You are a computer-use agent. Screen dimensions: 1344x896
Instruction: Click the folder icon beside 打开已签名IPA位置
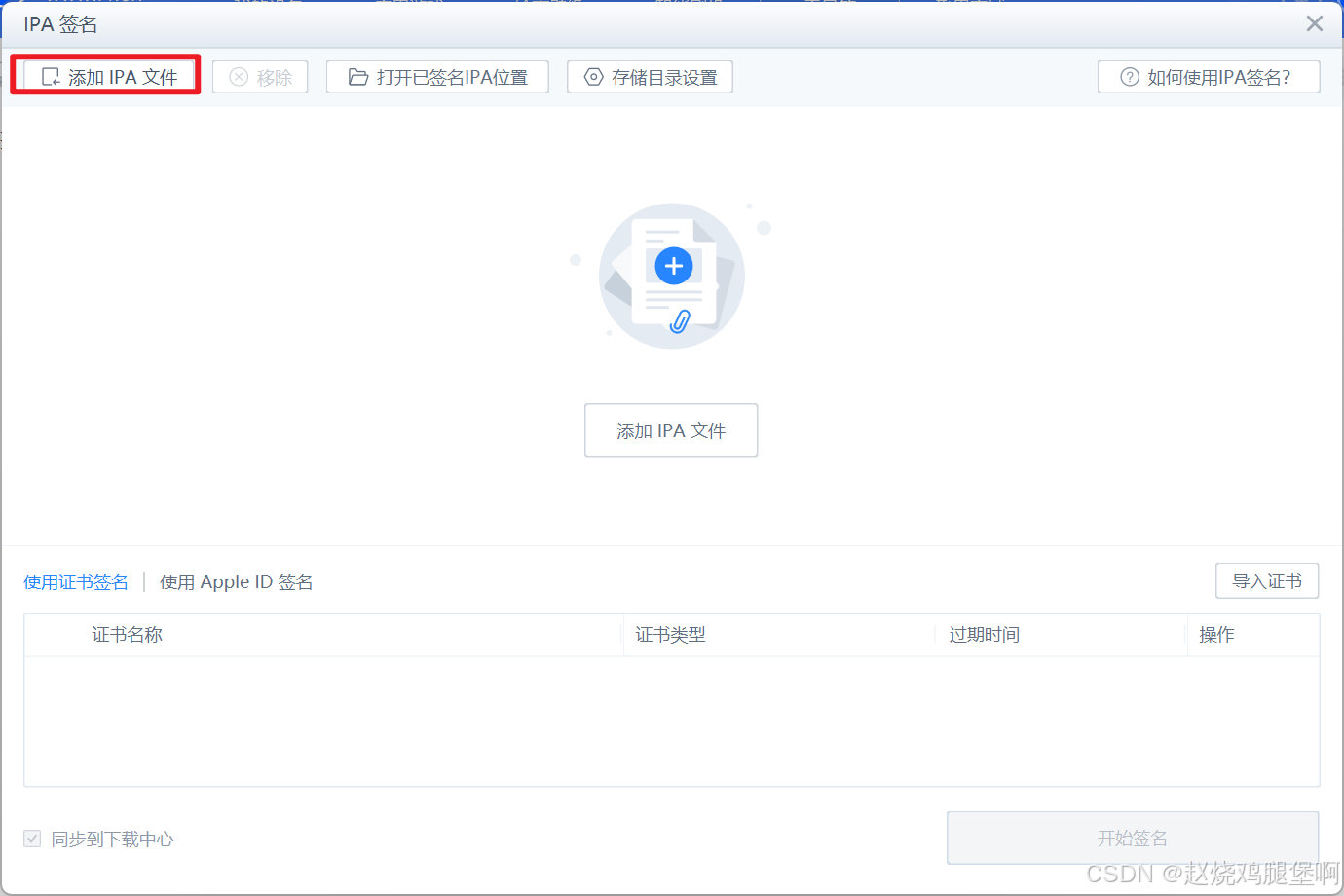[x=358, y=76]
